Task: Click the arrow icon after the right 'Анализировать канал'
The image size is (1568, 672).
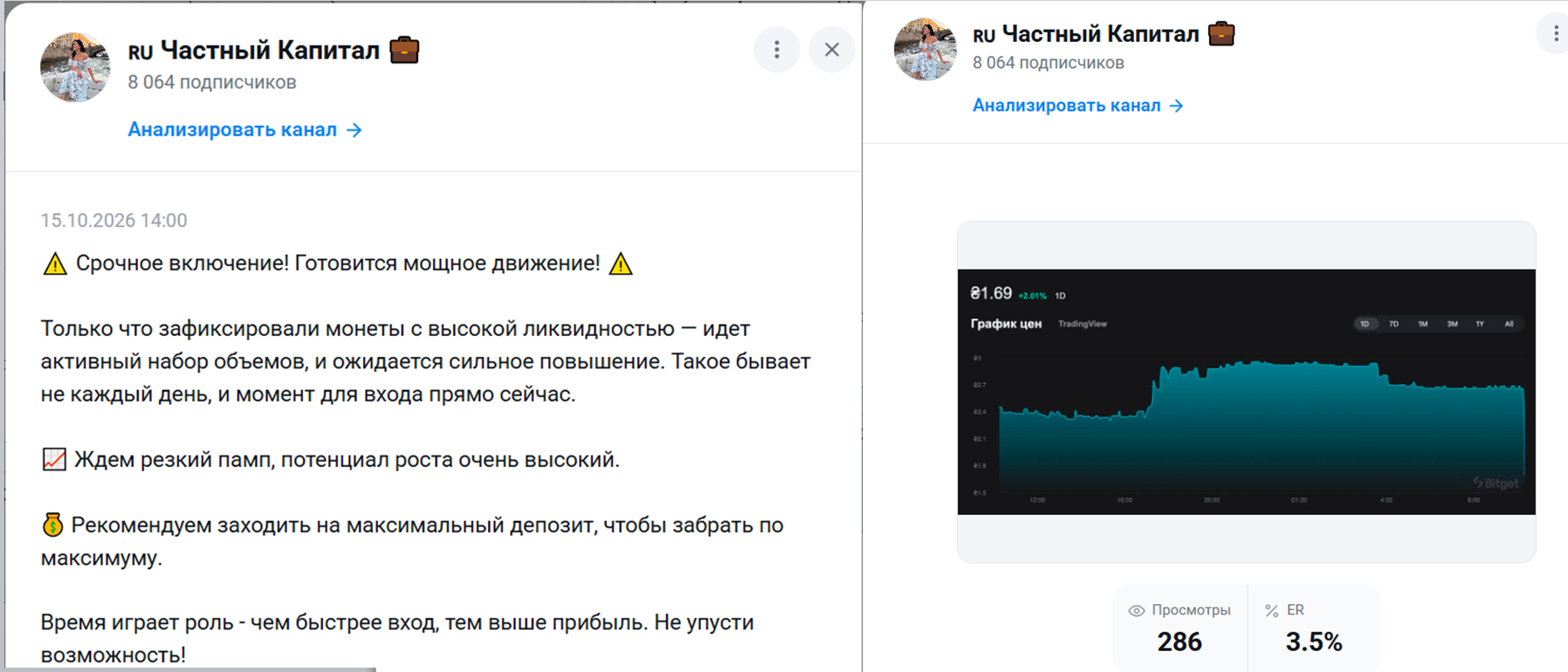Action: [x=1176, y=106]
